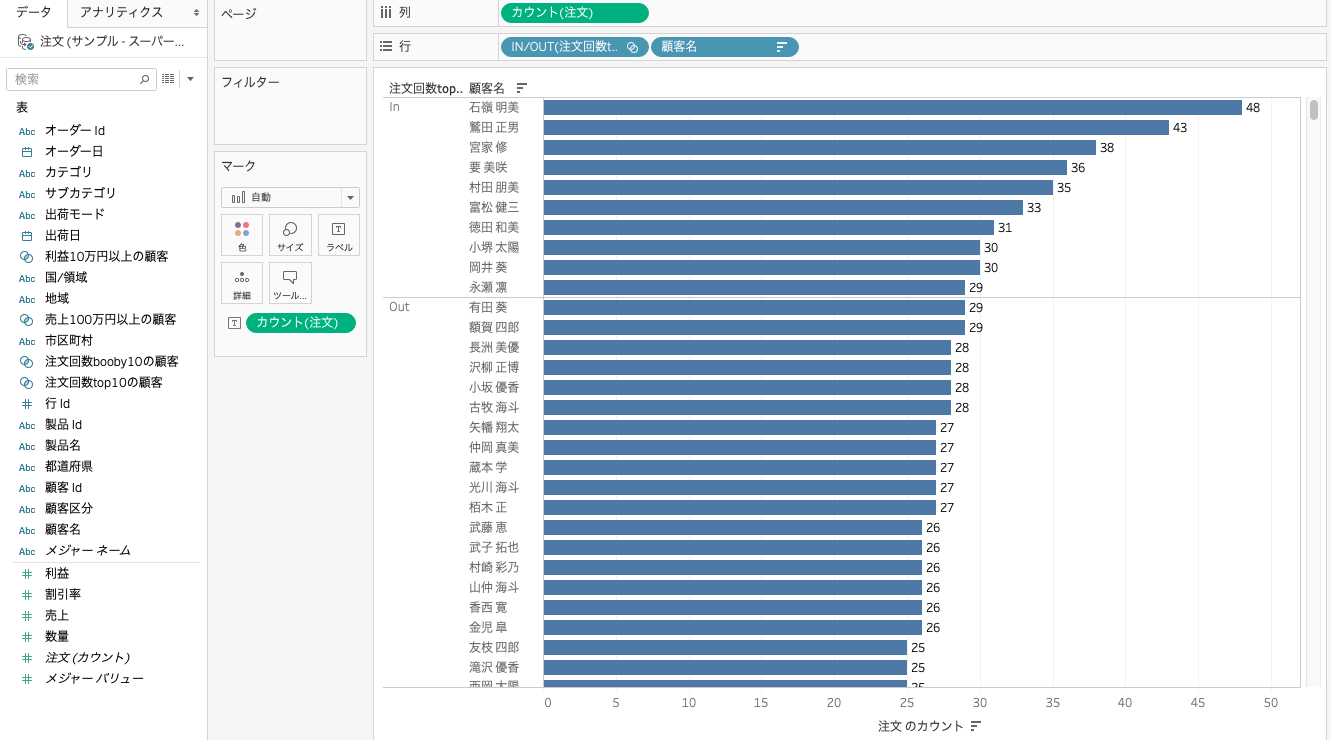The height and width of the screenshot is (740, 1331).
Task: Click the number icon of 利益 measure
Action: 27,574
